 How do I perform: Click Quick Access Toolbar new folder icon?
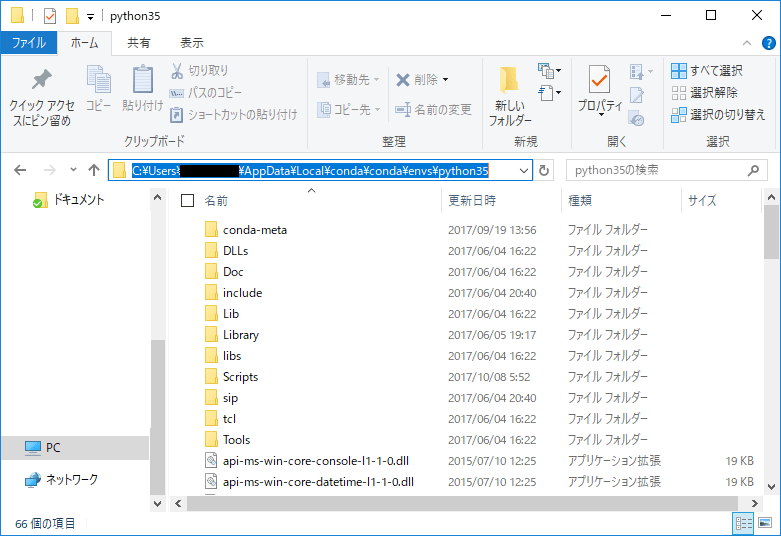[x=73, y=16]
